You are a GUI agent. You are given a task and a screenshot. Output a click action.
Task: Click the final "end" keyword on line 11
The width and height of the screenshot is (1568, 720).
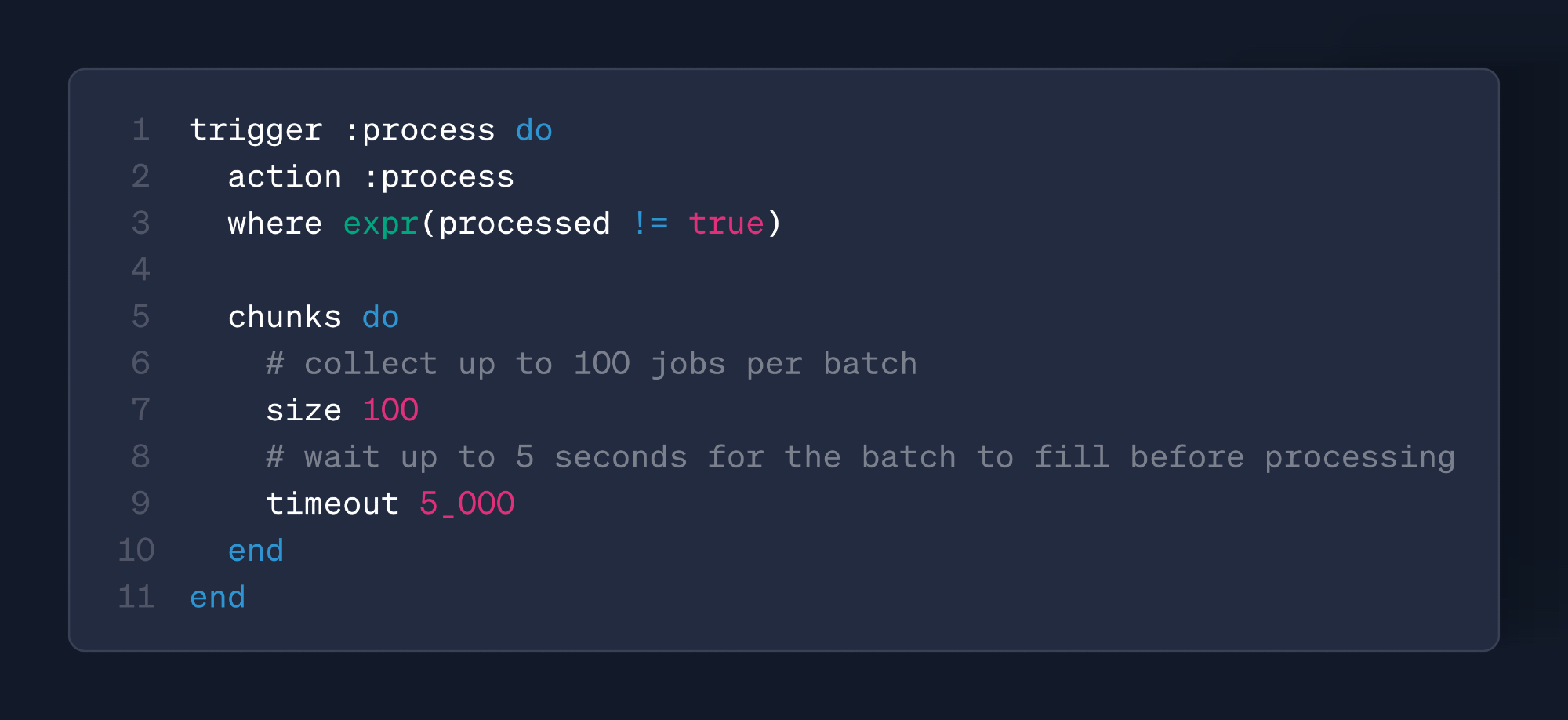[217, 598]
